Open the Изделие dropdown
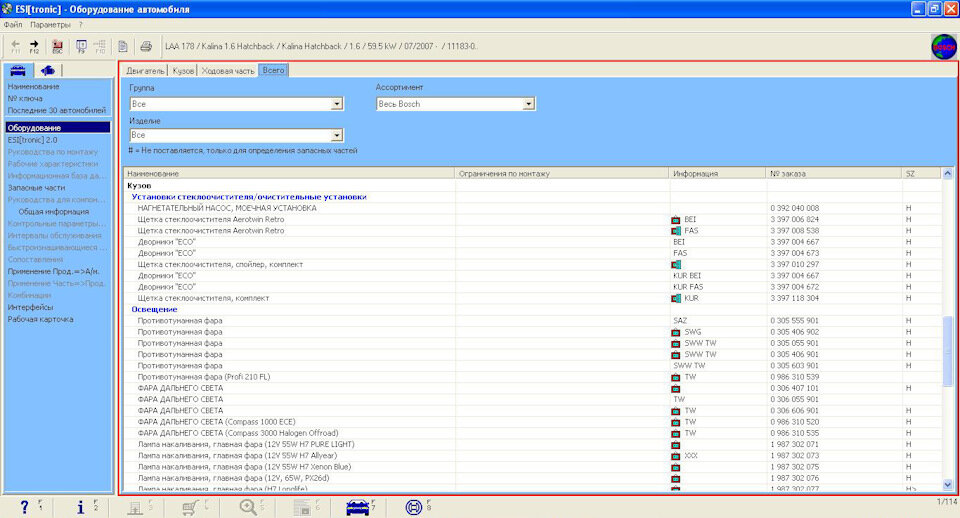Screen dimensions: 960x518 [x=337, y=135]
